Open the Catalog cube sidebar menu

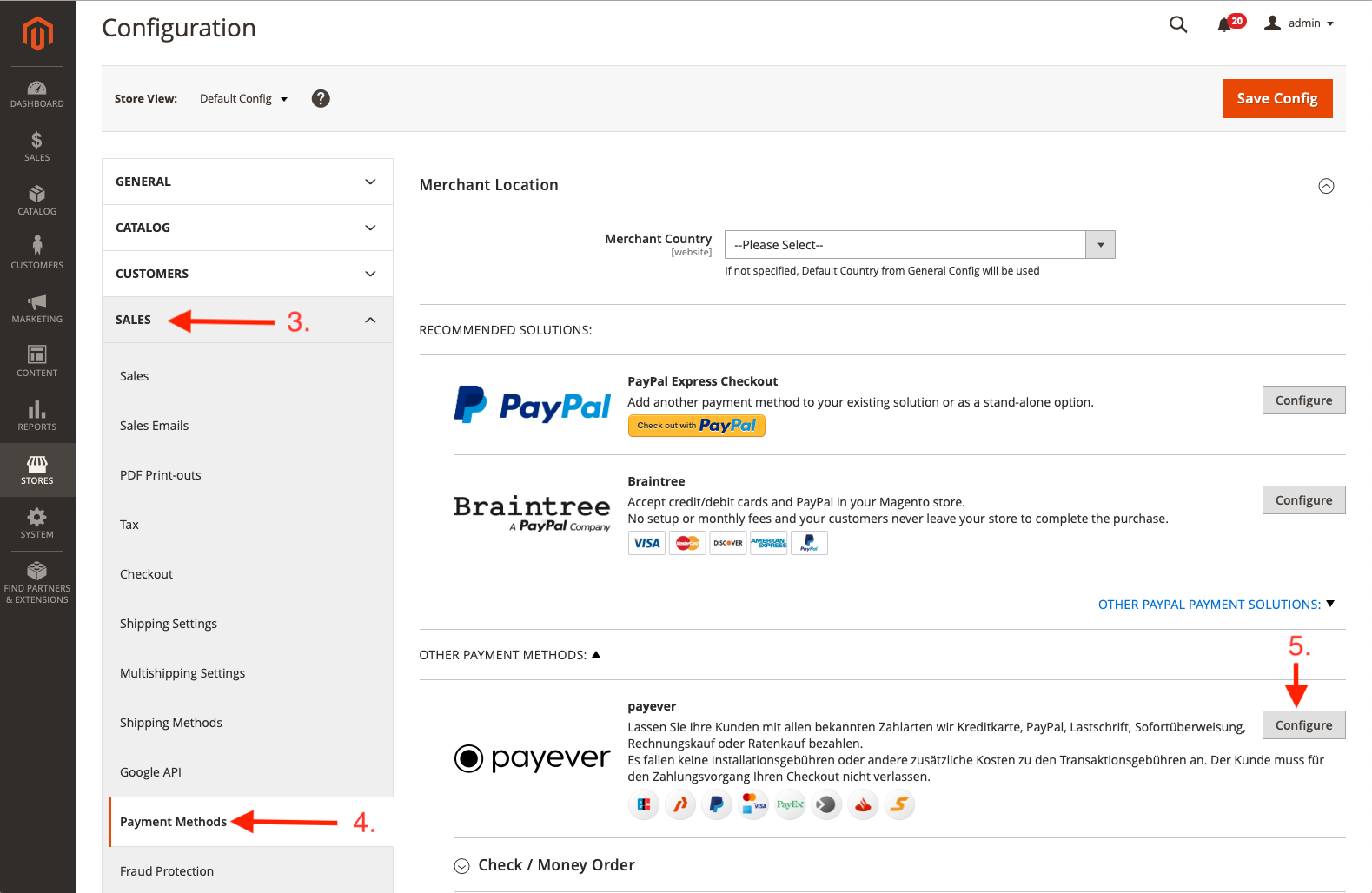[37, 201]
